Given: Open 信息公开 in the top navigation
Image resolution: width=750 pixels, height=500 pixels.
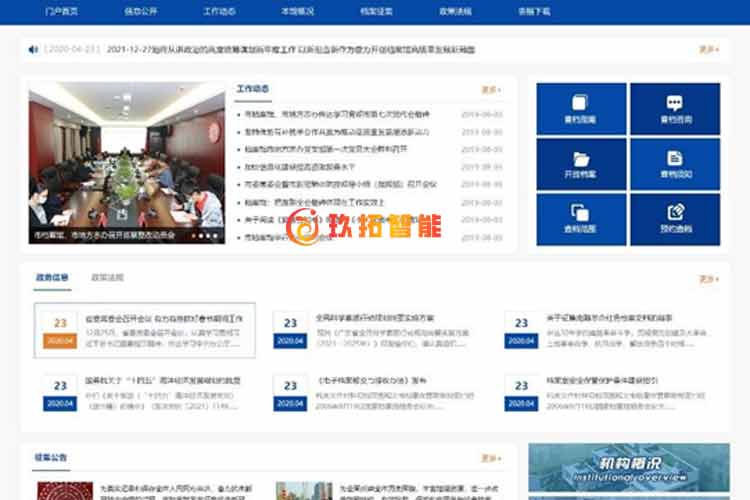Looking at the screenshot, I should (x=141, y=11).
